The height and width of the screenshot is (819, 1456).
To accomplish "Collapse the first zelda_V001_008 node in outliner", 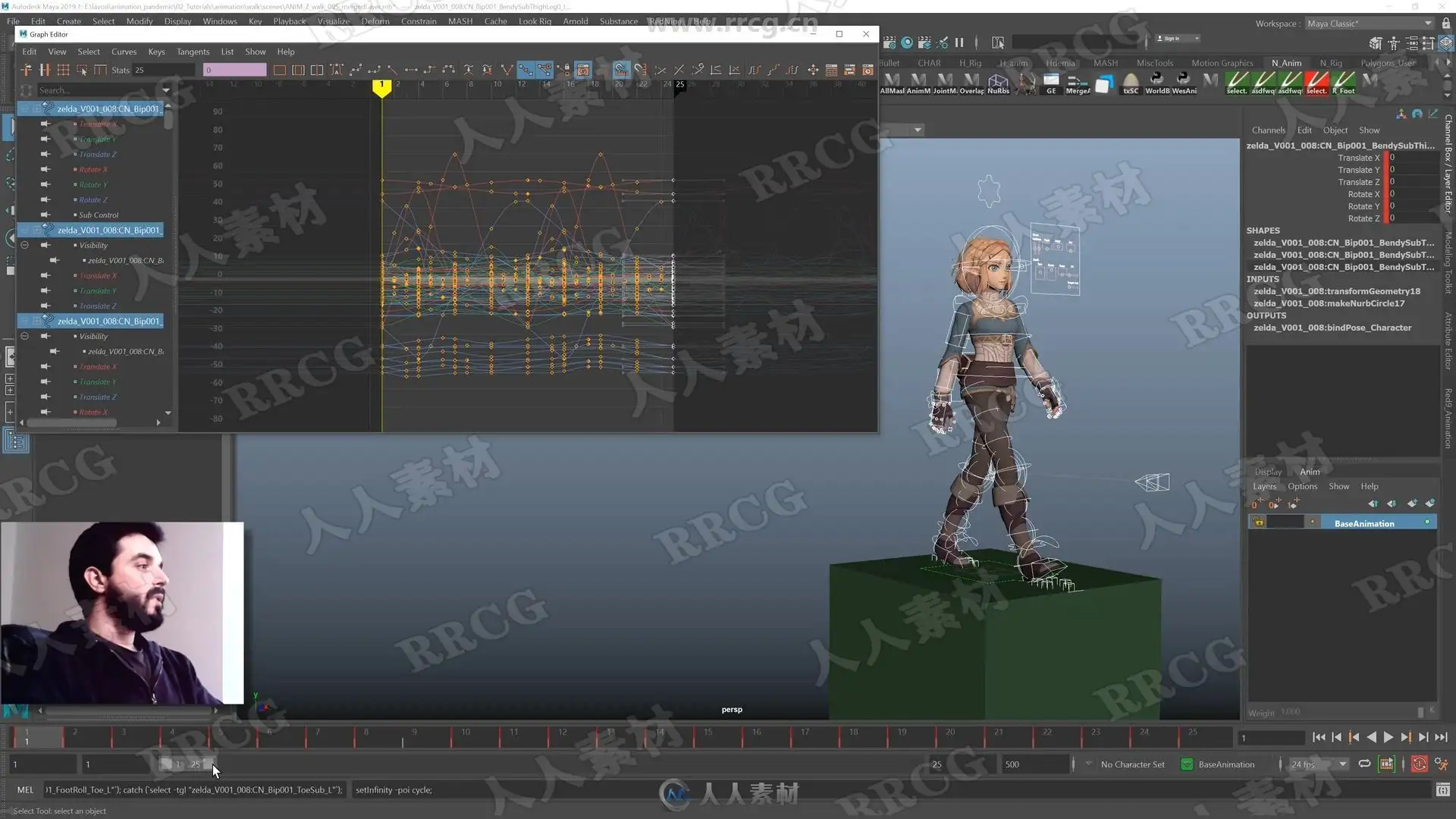I will pos(24,108).
